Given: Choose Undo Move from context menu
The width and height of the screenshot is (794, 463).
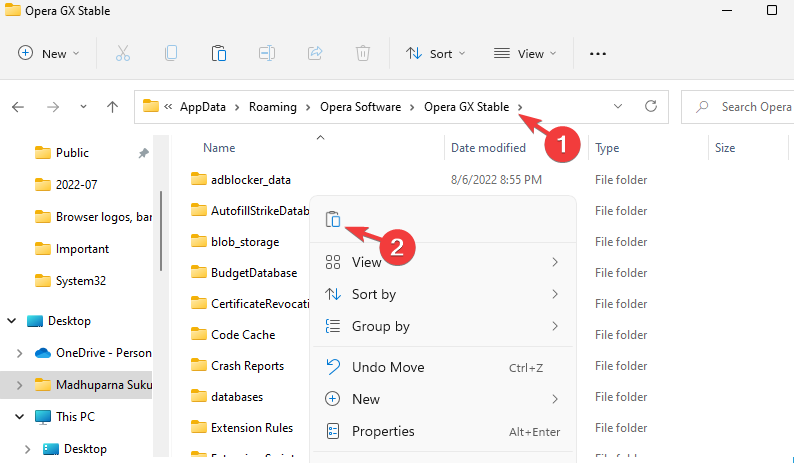Looking at the screenshot, I should pyautogui.click(x=443, y=367).
